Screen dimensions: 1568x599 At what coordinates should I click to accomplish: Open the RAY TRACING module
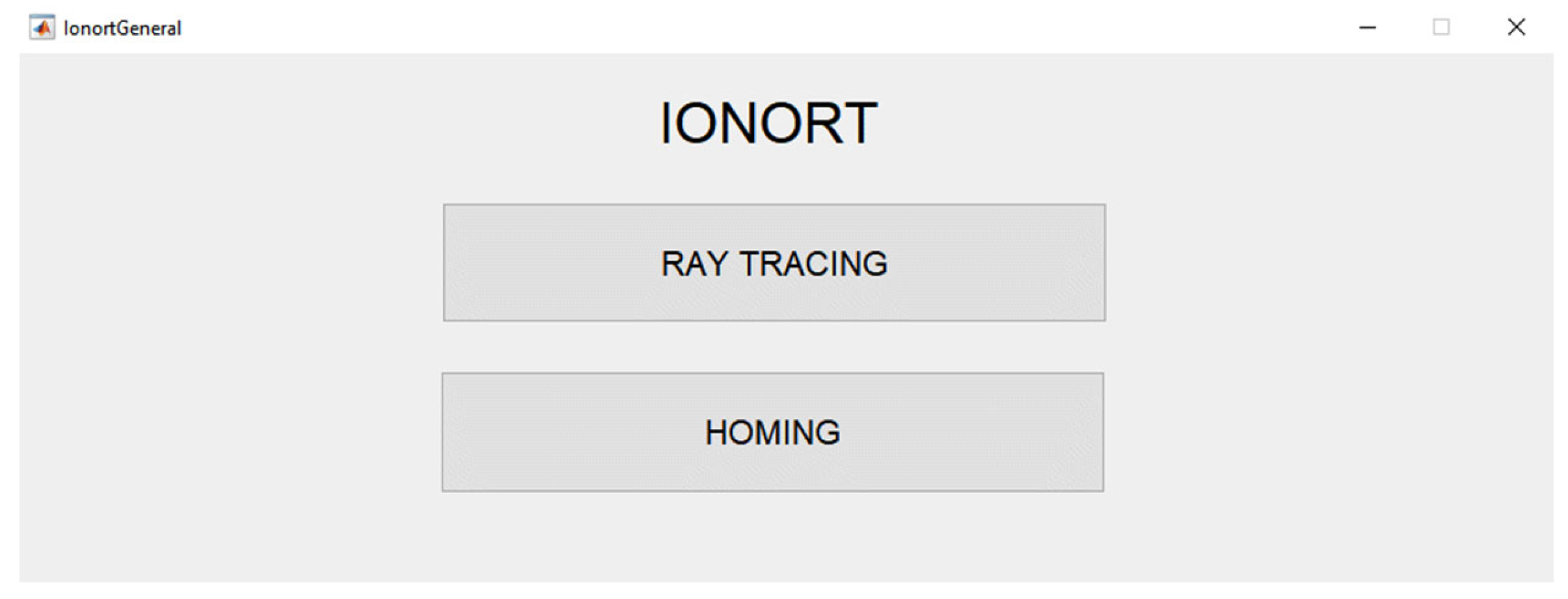774,262
